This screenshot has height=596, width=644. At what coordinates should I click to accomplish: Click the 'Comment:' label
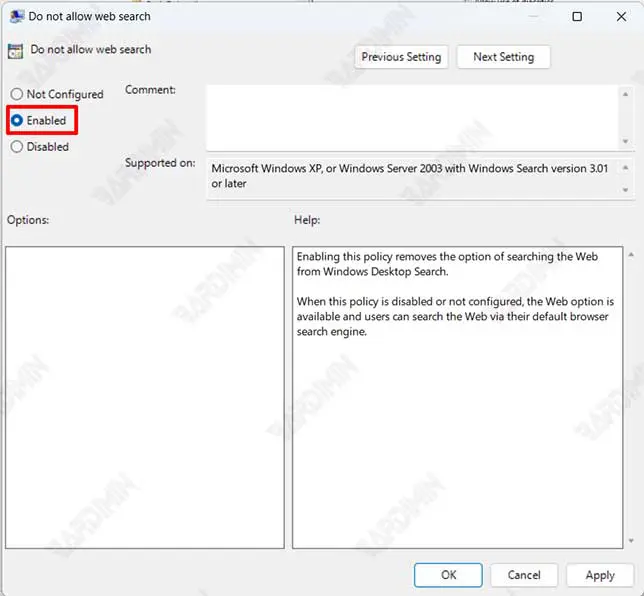(150, 90)
